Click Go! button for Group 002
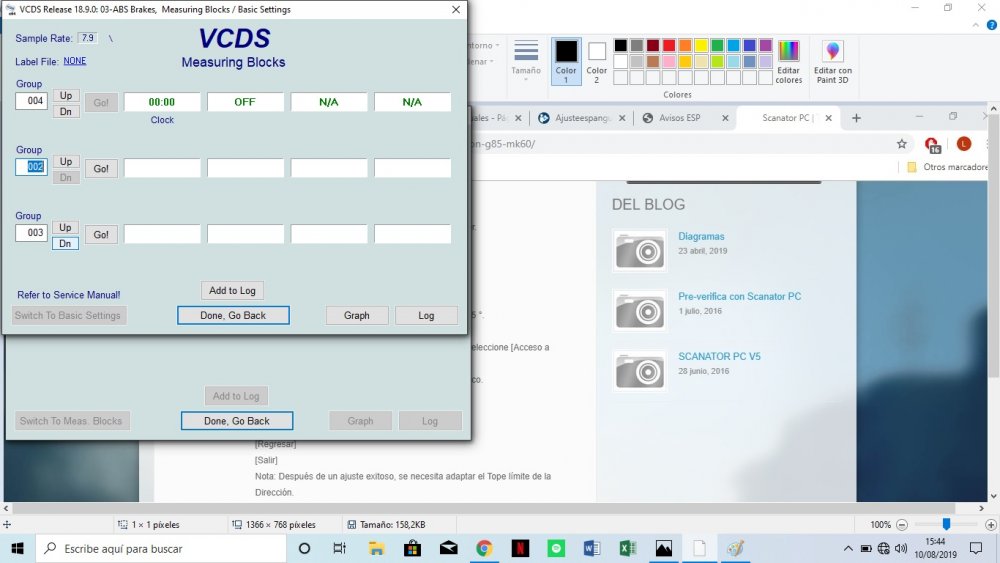The image size is (1000, 563). pos(101,168)
